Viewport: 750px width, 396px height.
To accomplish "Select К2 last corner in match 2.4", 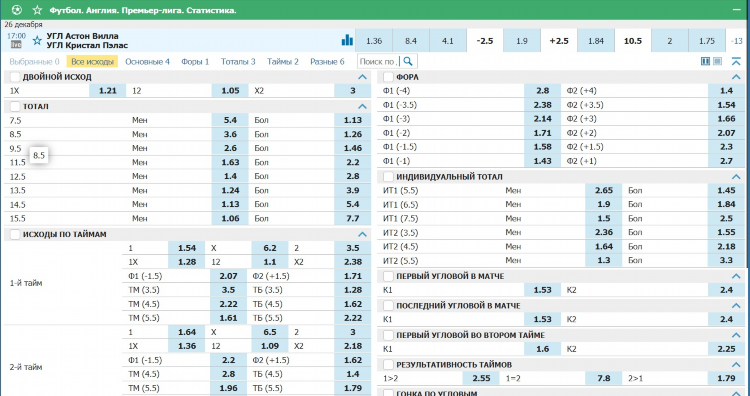I will coord(726,319).
